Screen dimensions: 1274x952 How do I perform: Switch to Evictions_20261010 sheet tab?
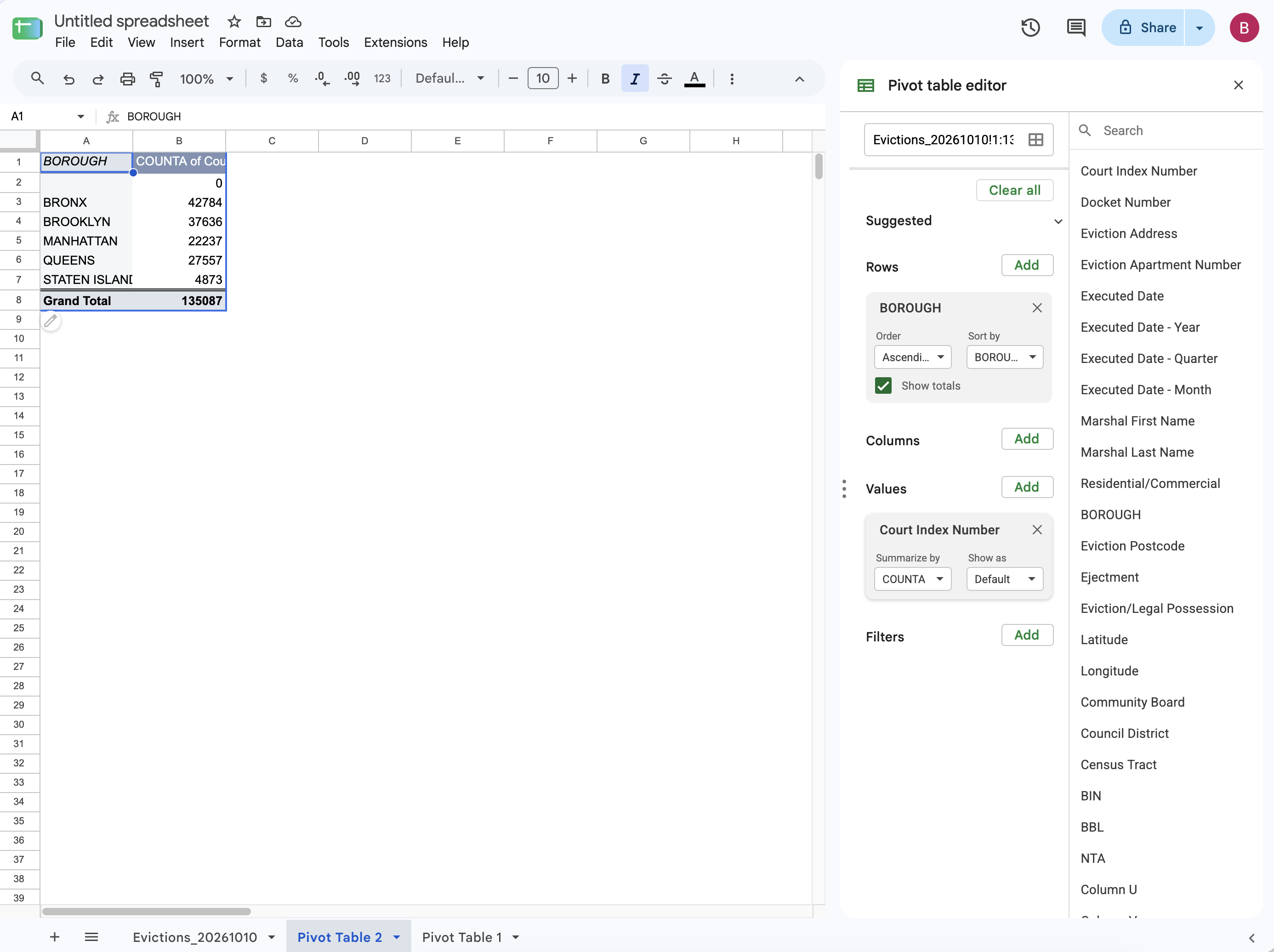(195, 937)
